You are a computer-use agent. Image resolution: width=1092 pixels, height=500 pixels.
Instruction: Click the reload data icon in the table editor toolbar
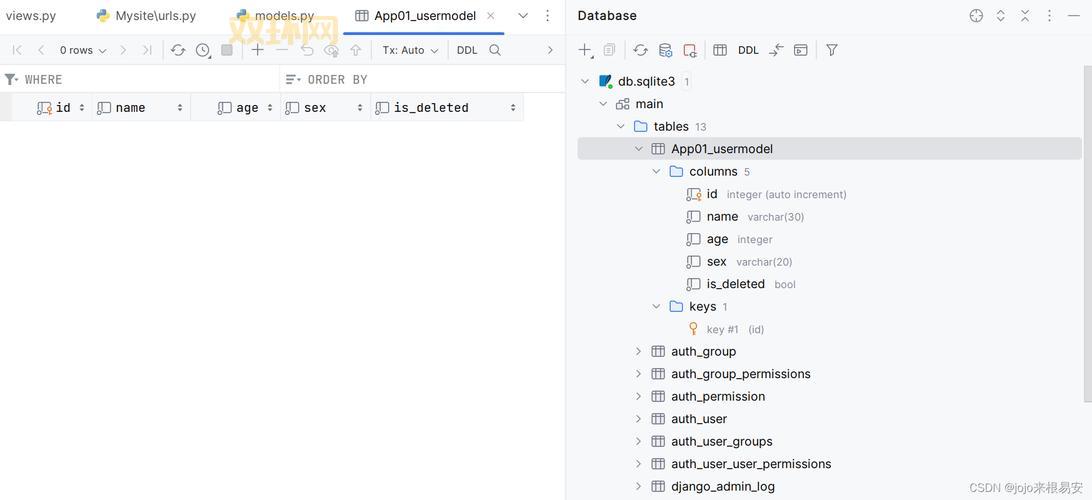click(x=178, y=50)
